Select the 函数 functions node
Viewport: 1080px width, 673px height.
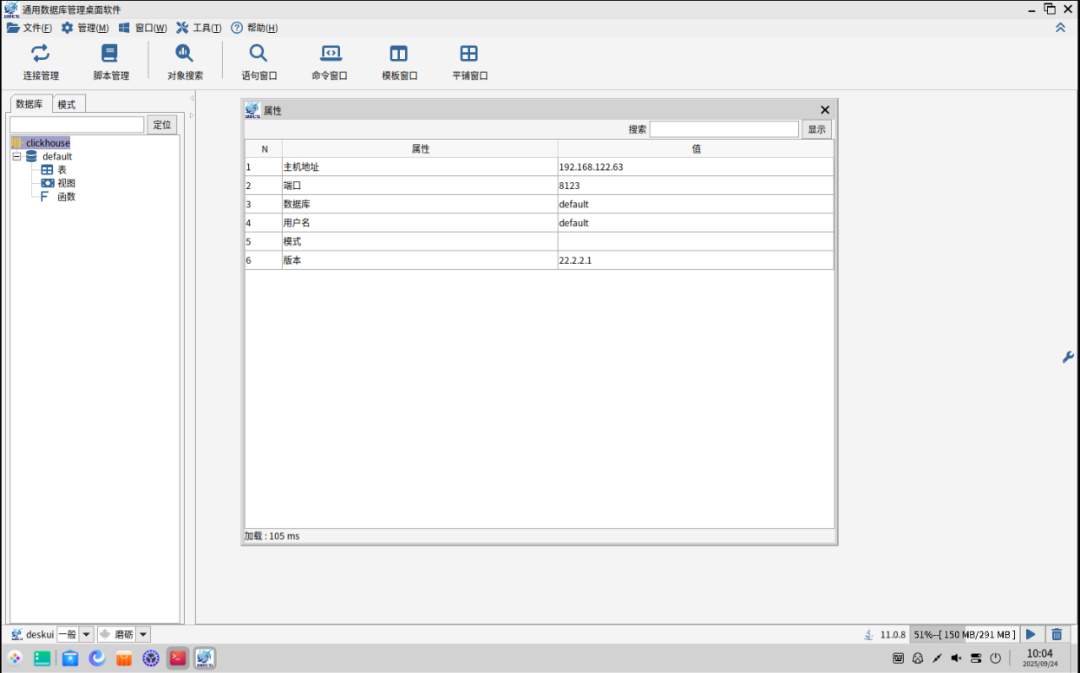pos(59,197)
